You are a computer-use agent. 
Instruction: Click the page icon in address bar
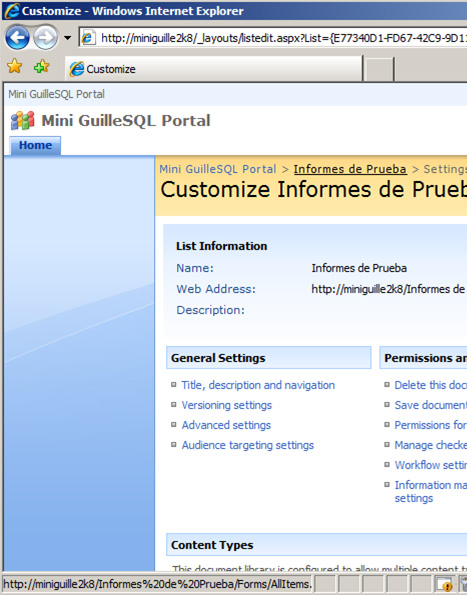click(x=88, y=38)
